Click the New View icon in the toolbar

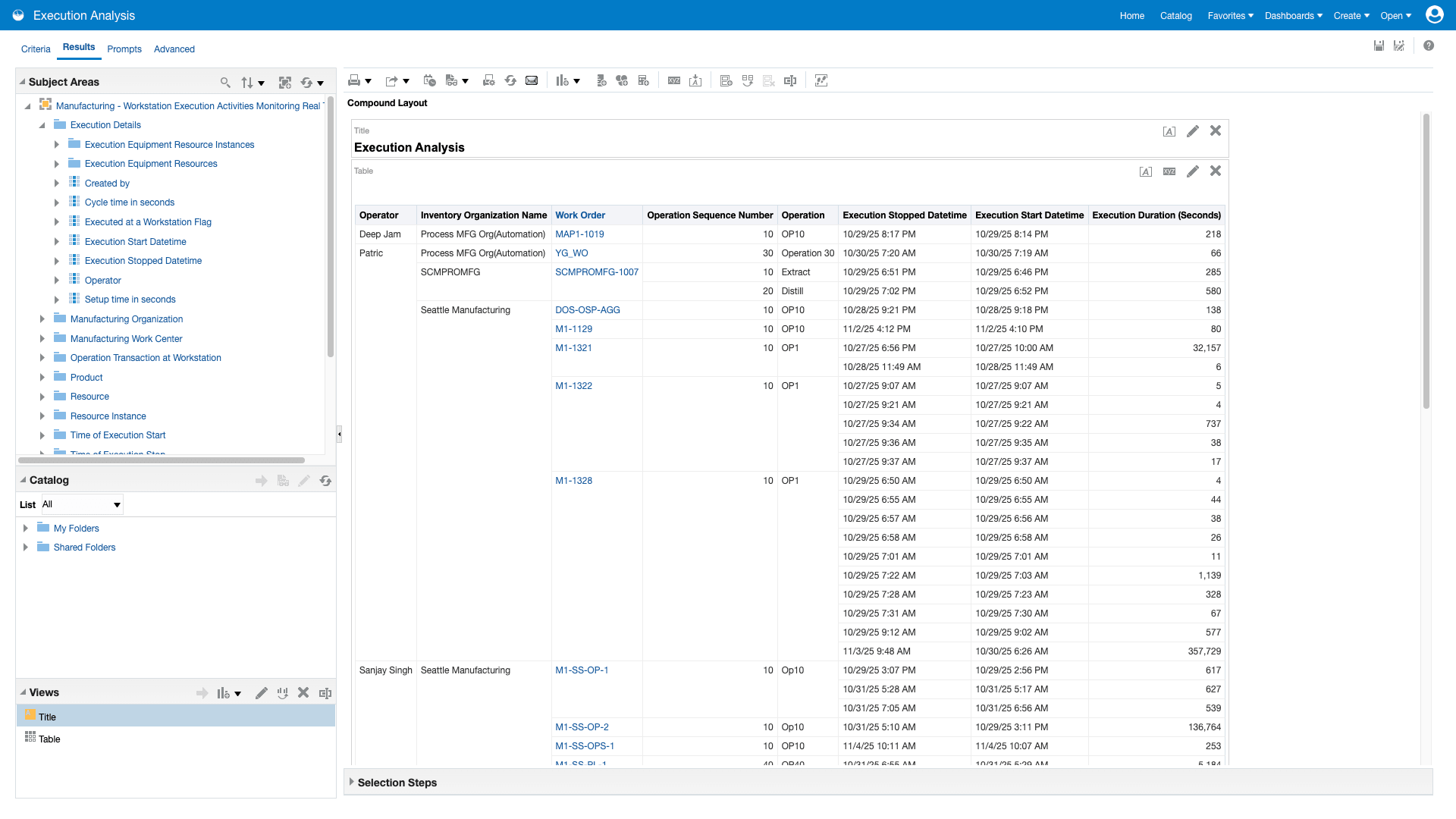pos(563,80)
